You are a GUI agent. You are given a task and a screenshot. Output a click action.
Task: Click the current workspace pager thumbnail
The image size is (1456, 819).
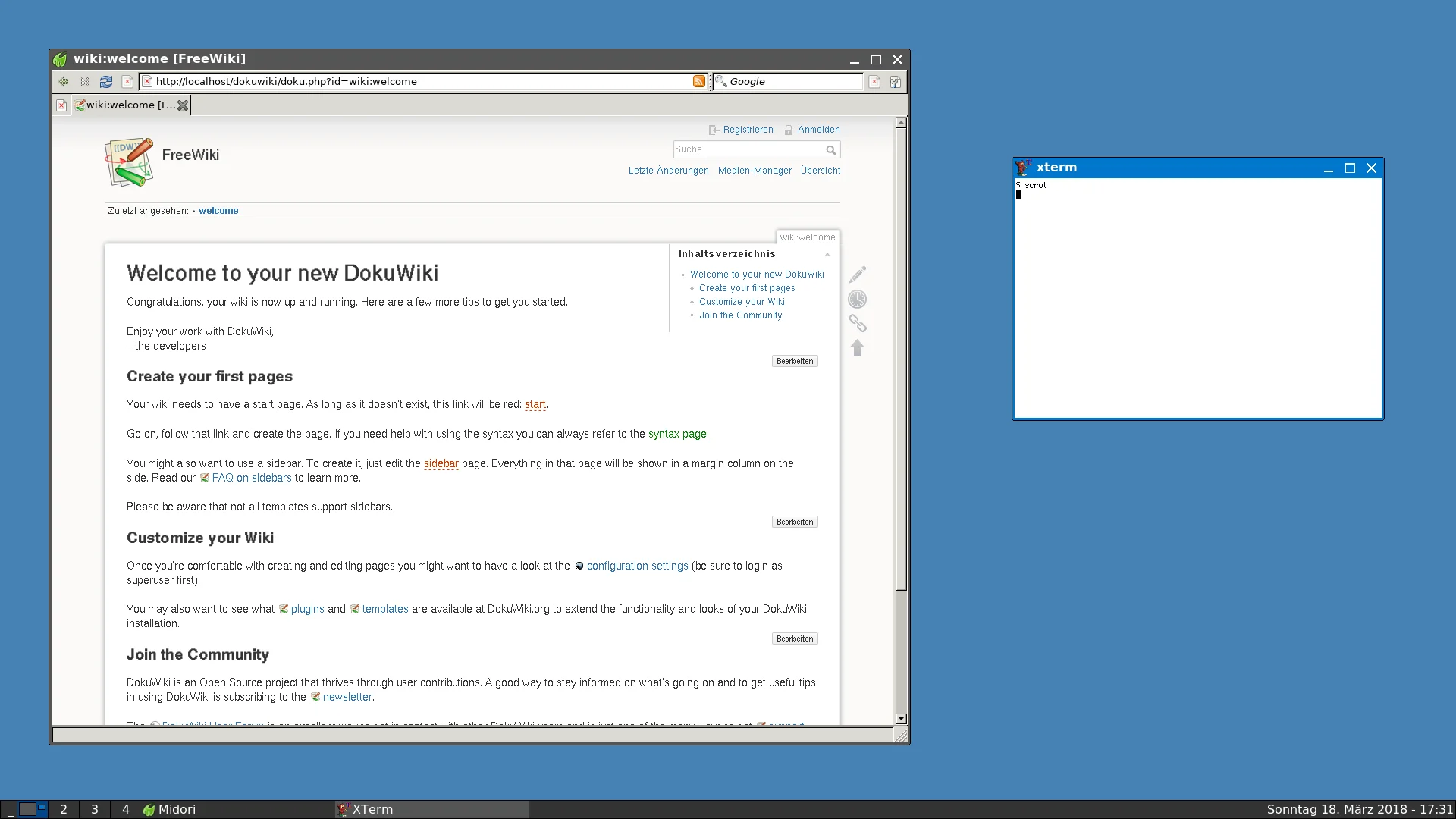tap(32, 809)
